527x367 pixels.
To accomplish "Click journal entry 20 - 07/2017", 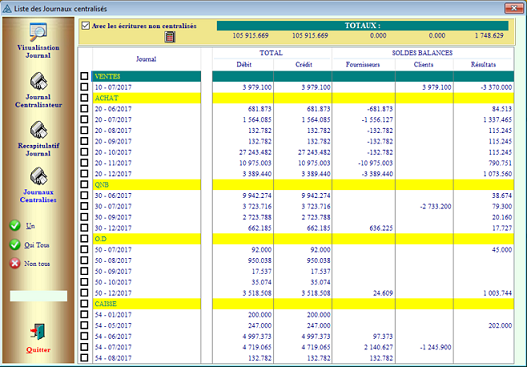I will [x=113, y=120].
